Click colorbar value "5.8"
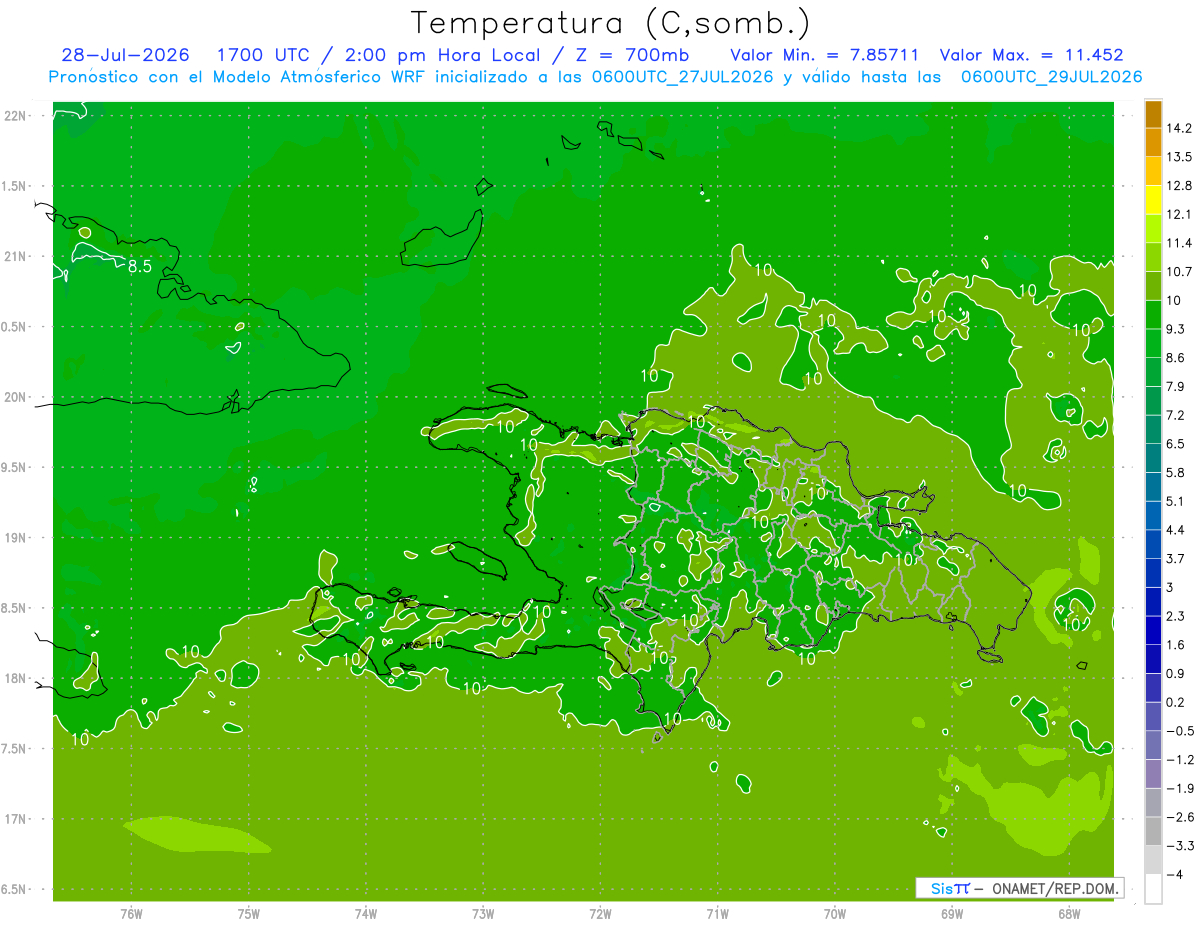 click(x=1175, y=472)
